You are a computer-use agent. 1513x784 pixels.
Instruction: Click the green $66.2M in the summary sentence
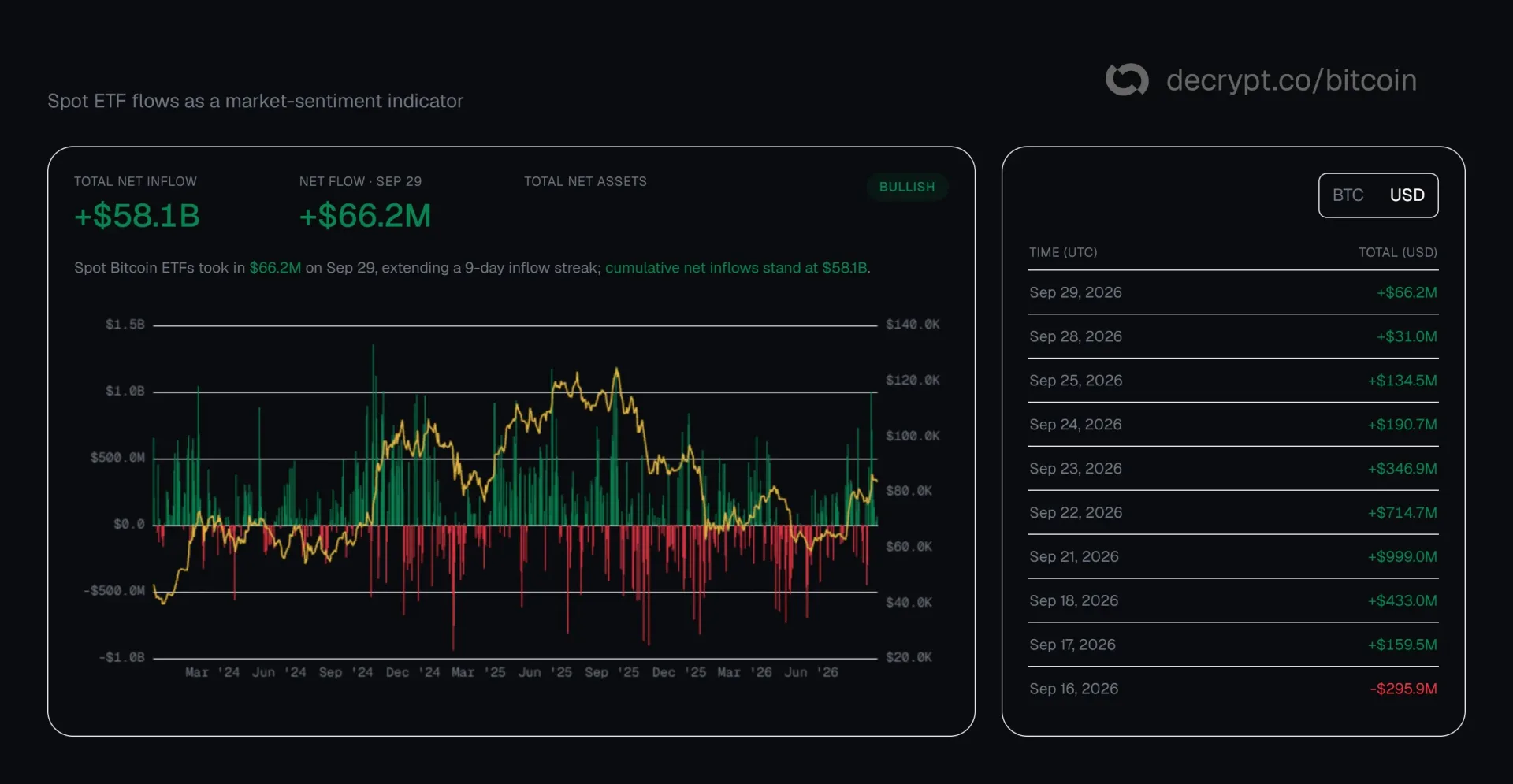[275, 268]
